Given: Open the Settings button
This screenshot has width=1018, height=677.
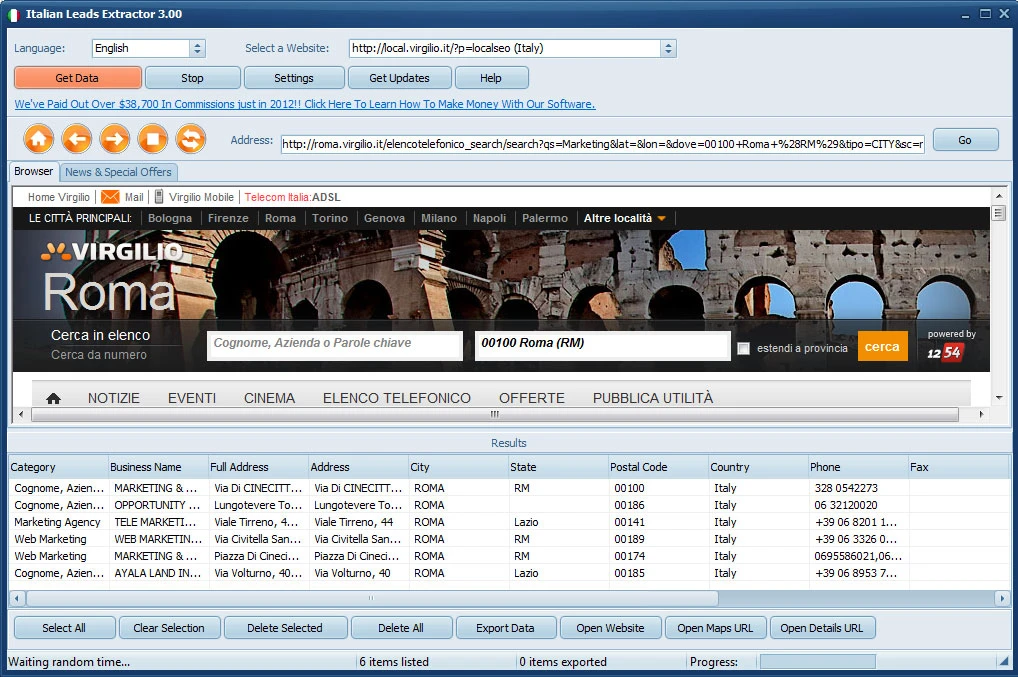Looking at the screenshot, I should [x=293, y=78].
